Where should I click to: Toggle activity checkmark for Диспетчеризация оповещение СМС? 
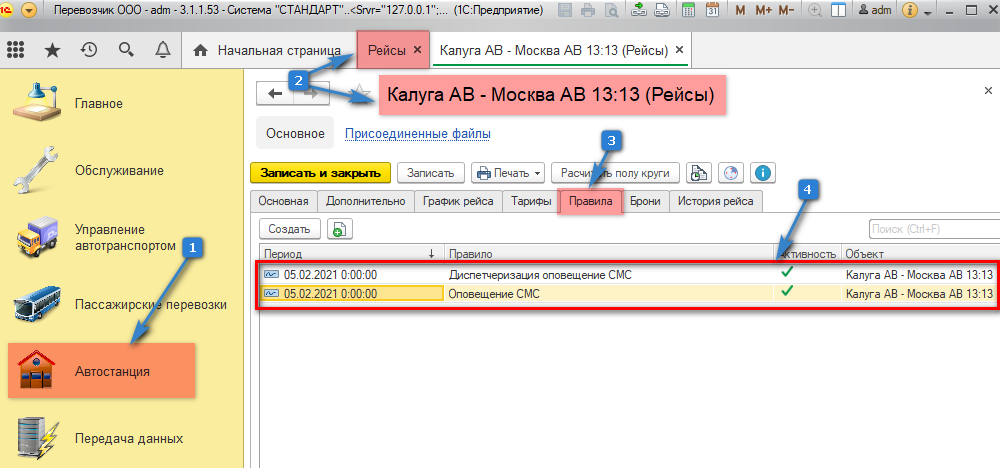point(787,273)
